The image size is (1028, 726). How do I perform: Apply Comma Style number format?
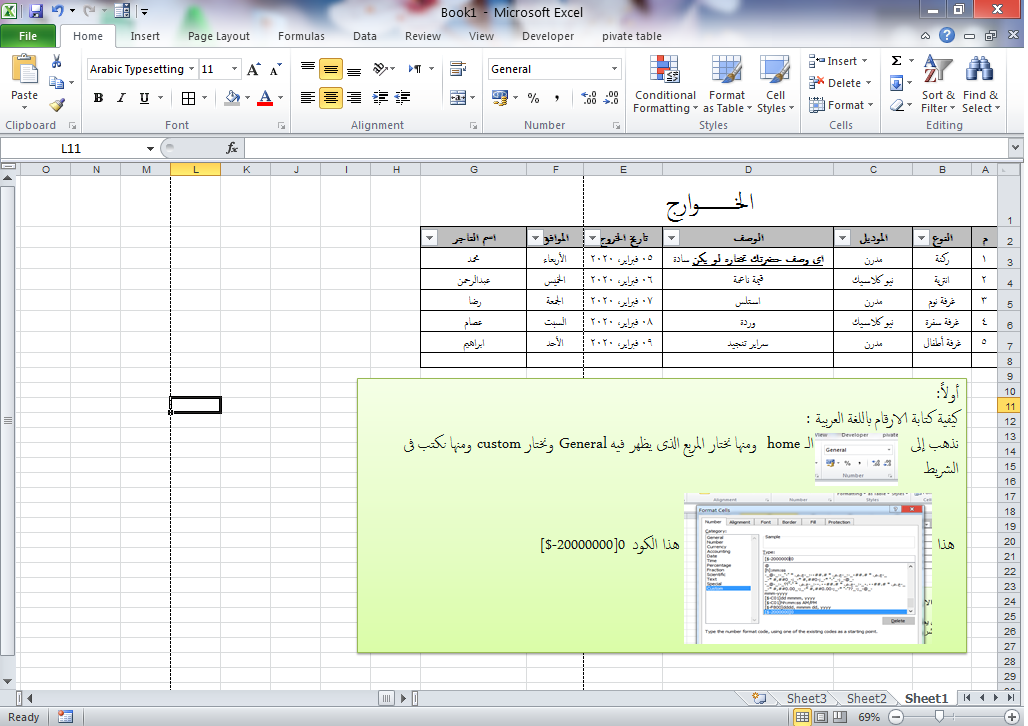pos(557,98)
